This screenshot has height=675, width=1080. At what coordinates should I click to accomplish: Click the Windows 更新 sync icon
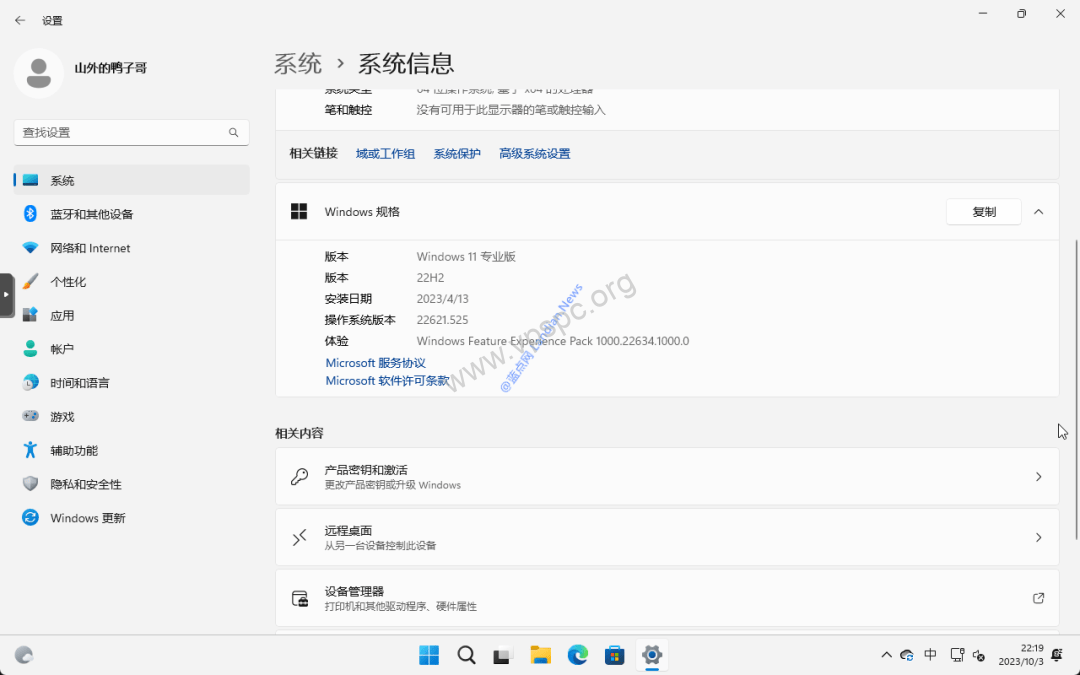click(x=30, y=517)
